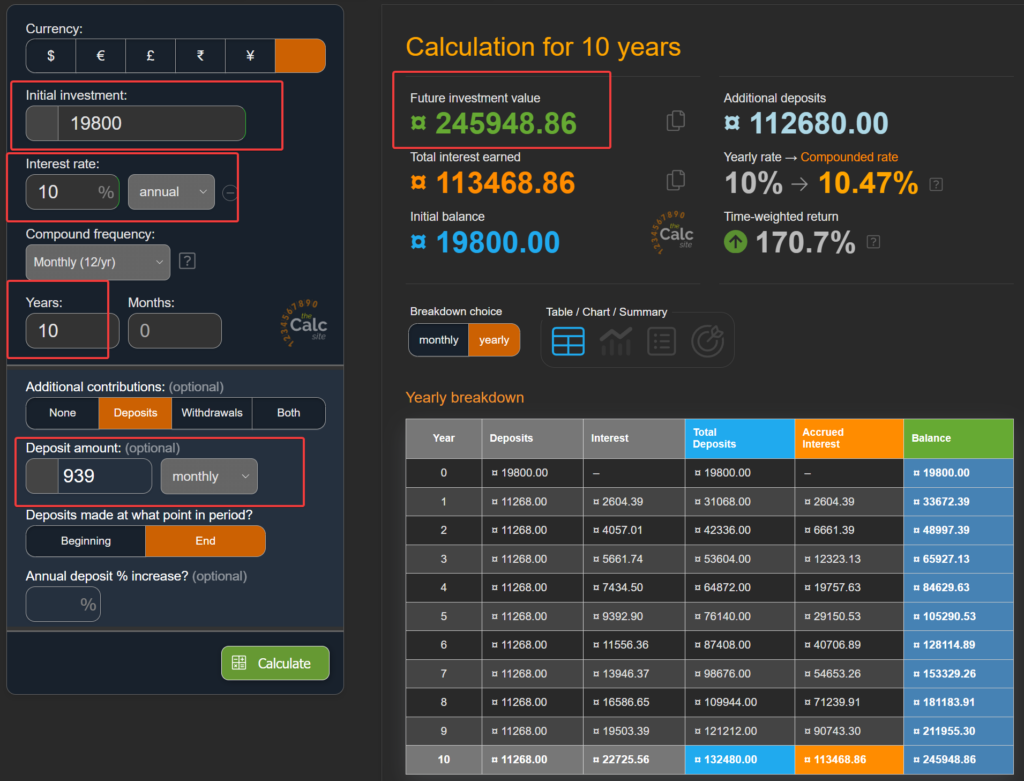Copy the future investment value
Viewport: 1024px width, 781px height.
[676, 121]
